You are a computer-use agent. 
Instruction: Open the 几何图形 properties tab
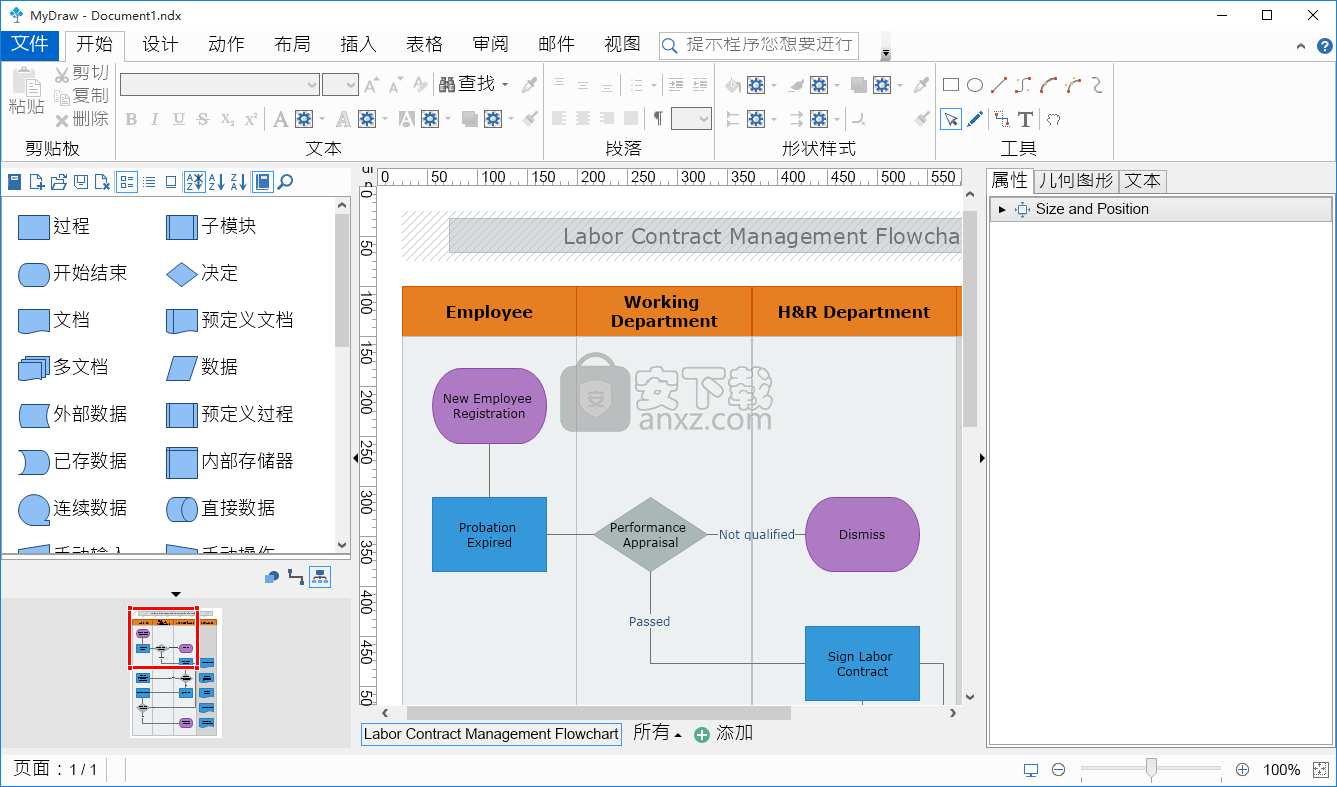[x=1076, y=181]
